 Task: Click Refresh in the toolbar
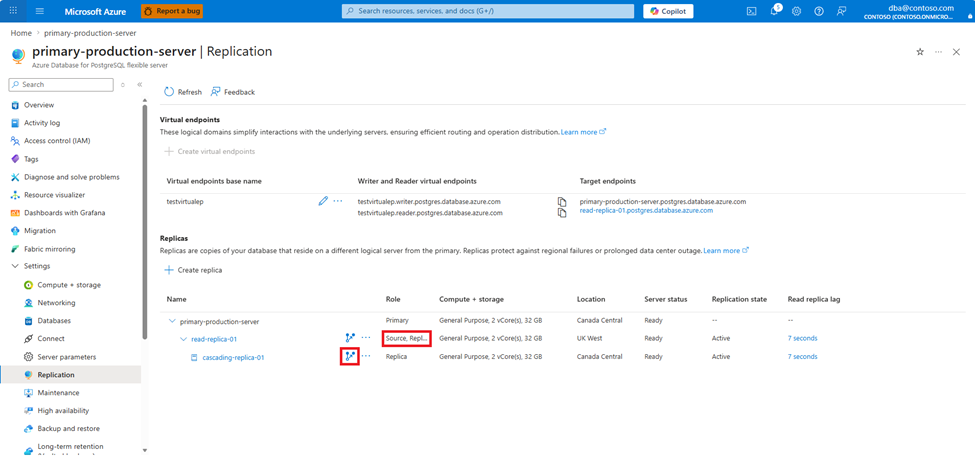(183, 92)
